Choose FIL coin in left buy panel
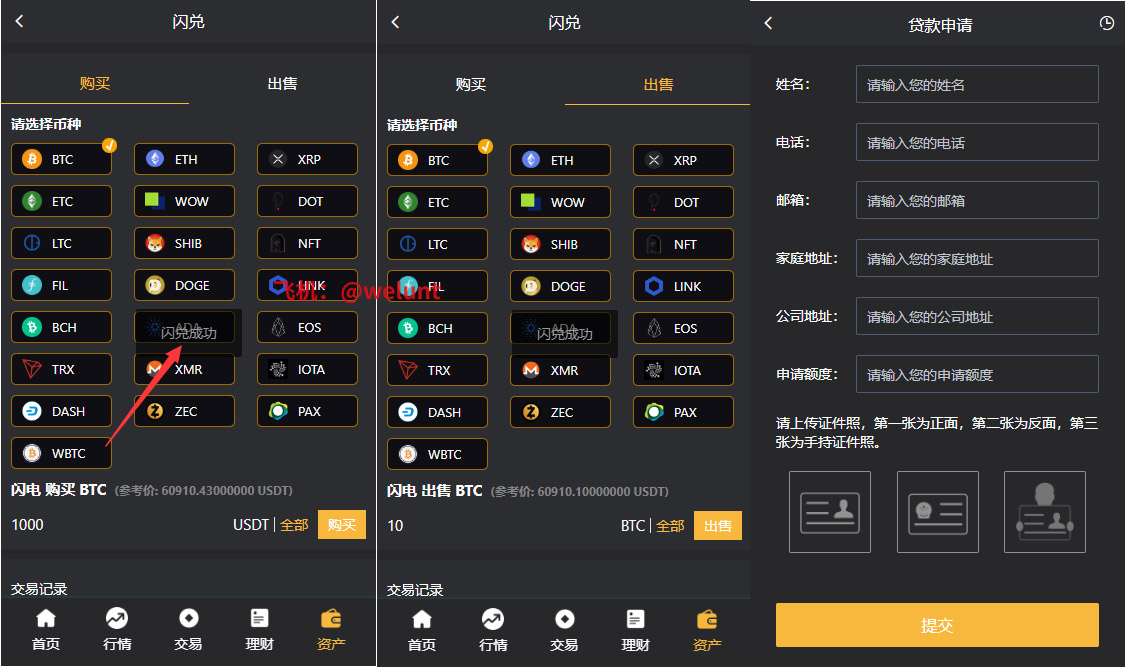This screenshot has width=1125, height=667. coord(62,285)
